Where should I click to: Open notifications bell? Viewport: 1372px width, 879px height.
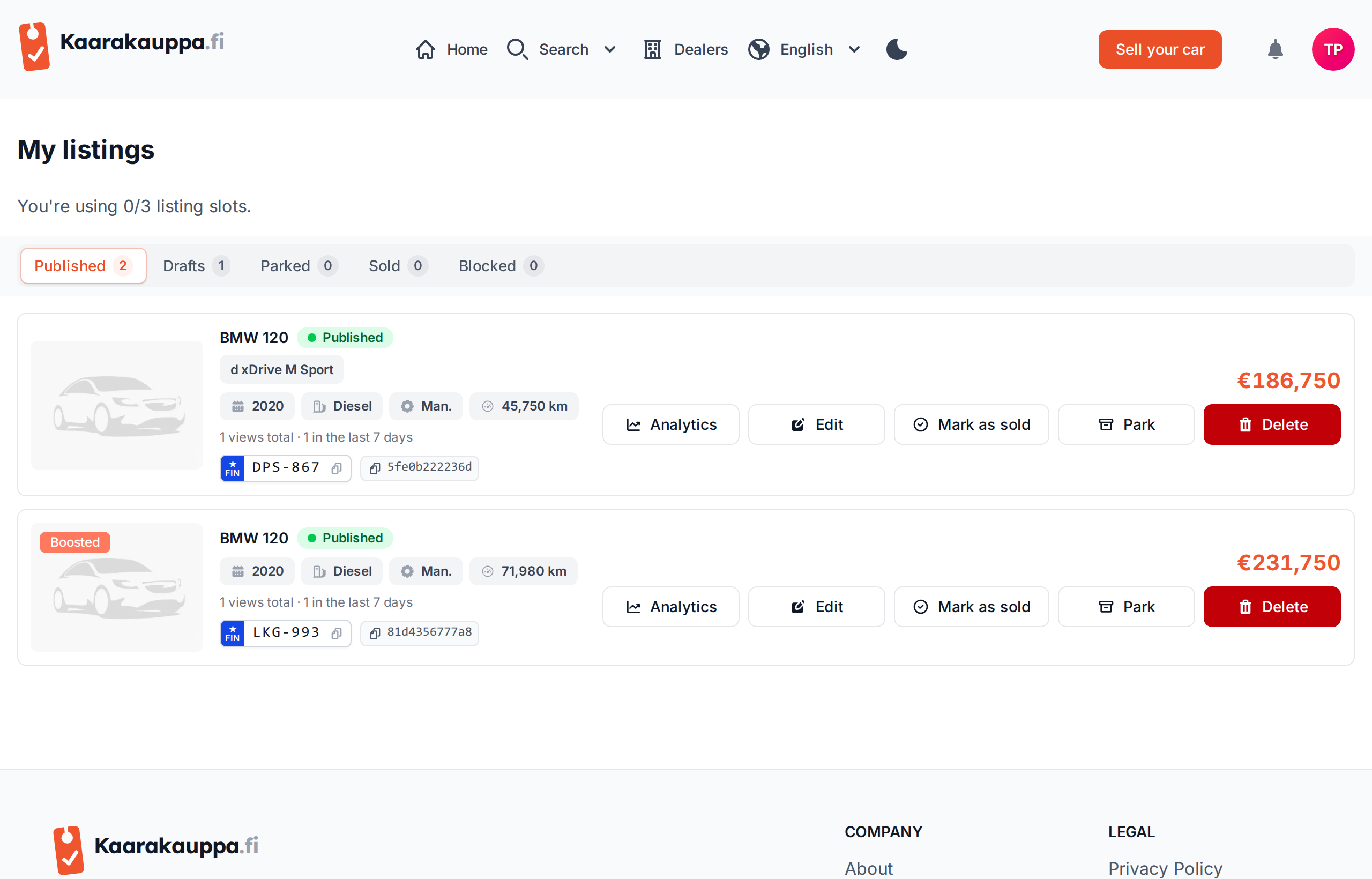pos(1275,50)
